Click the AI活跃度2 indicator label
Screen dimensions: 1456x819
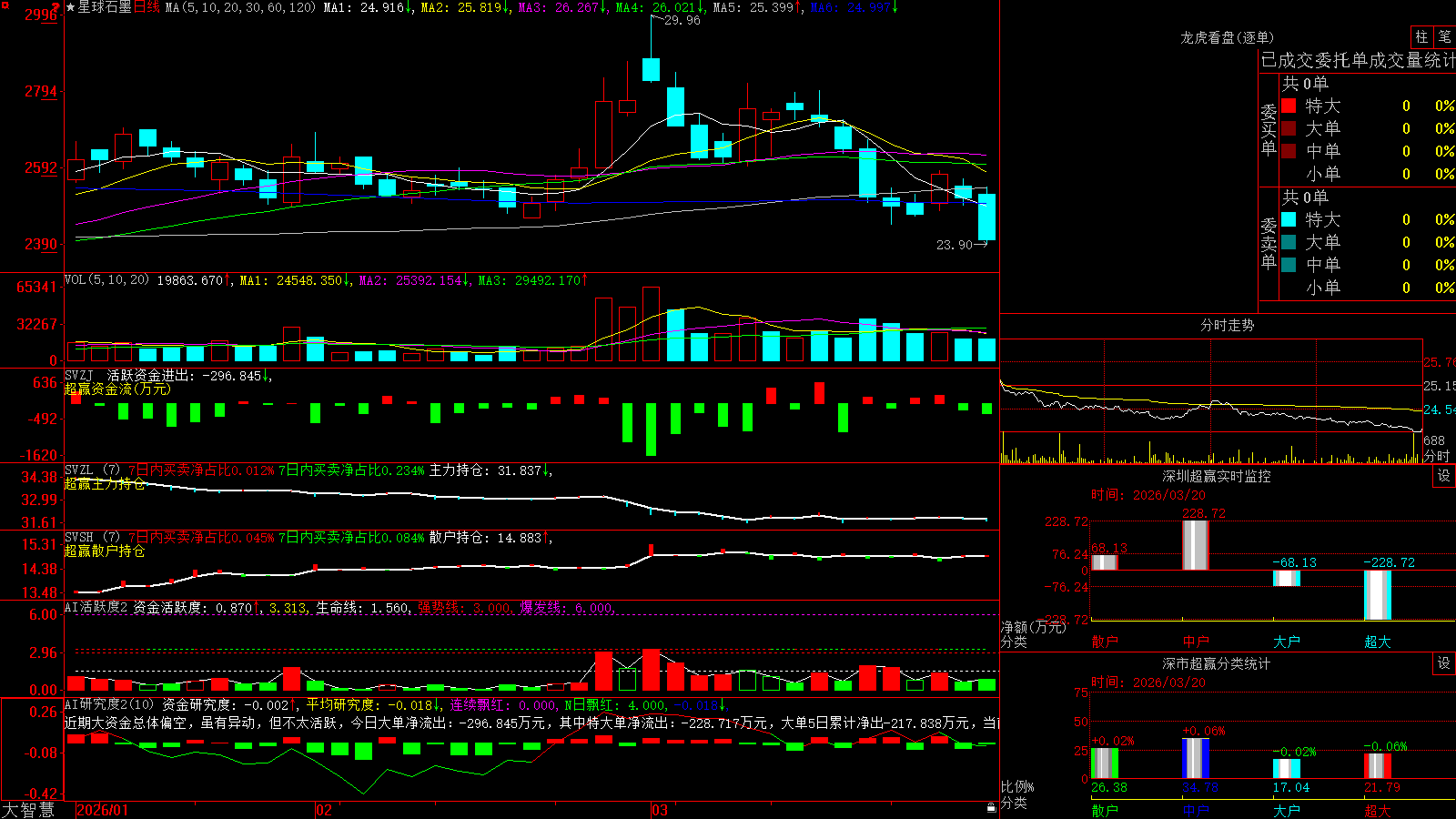[96, 607]
